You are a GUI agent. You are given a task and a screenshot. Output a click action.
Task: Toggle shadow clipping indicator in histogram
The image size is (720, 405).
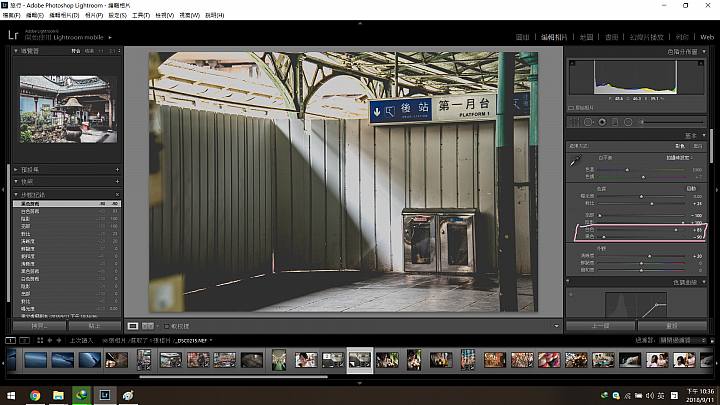coord(572,63)
